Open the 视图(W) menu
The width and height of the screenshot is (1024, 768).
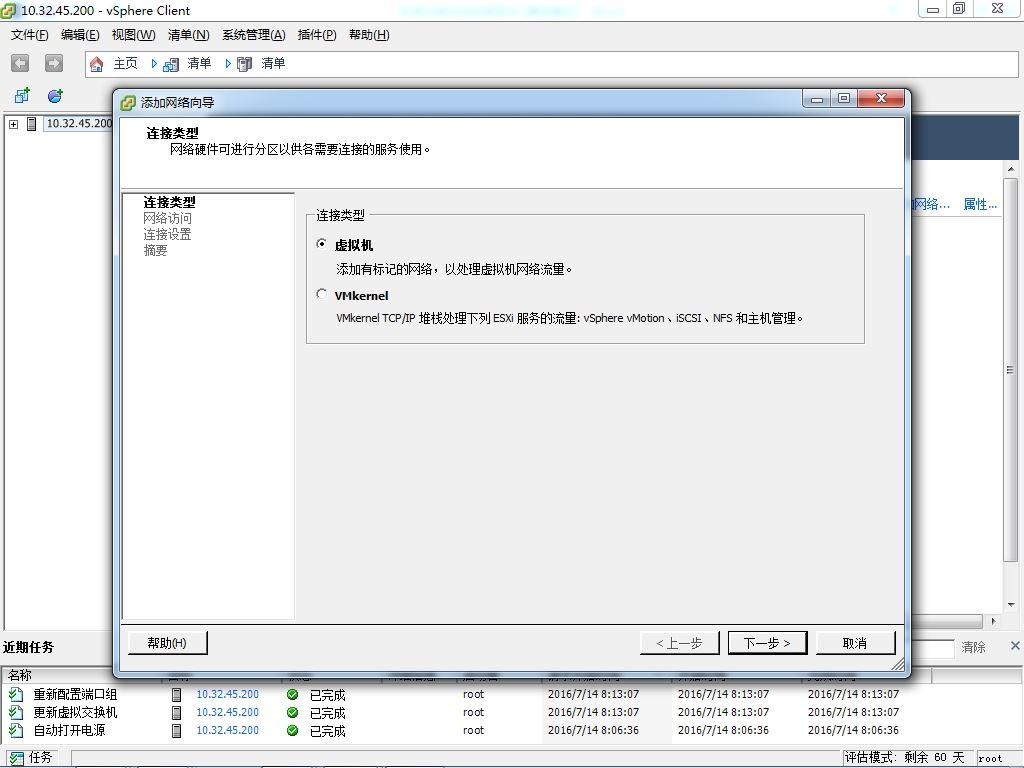[x=134, y=35]
